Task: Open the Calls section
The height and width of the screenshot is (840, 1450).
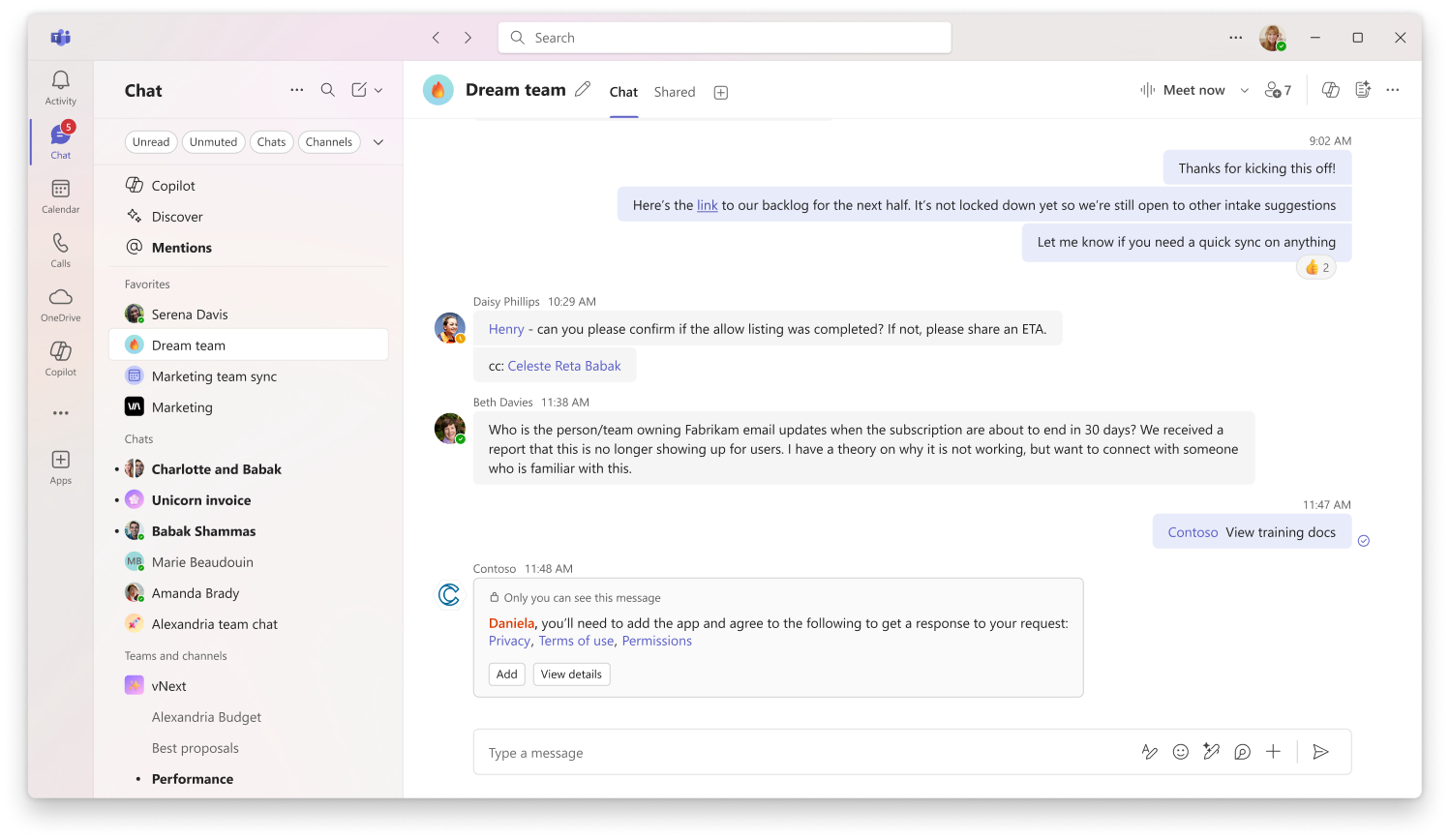Action: 61,251
